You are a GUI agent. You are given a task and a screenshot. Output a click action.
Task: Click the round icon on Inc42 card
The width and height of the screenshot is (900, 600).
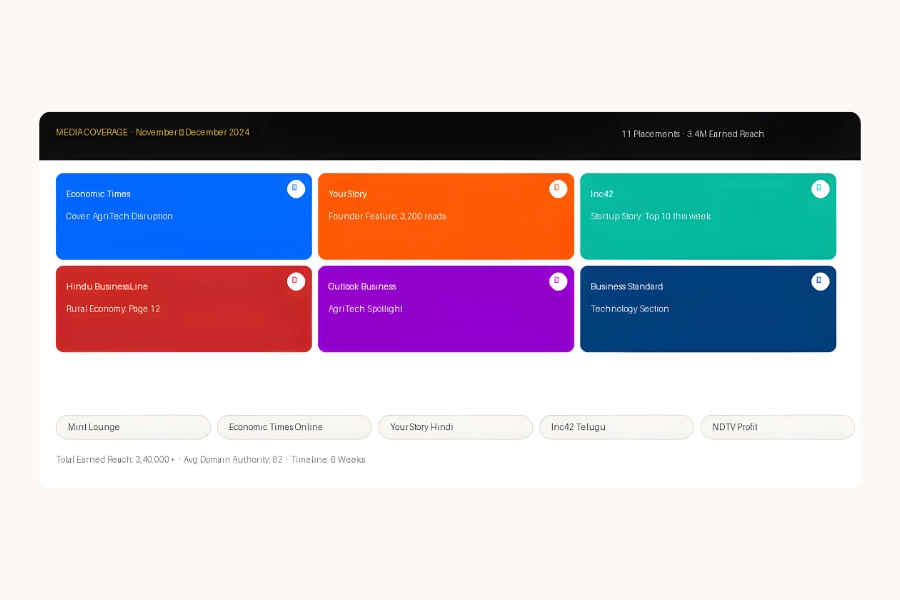(820, 189)
